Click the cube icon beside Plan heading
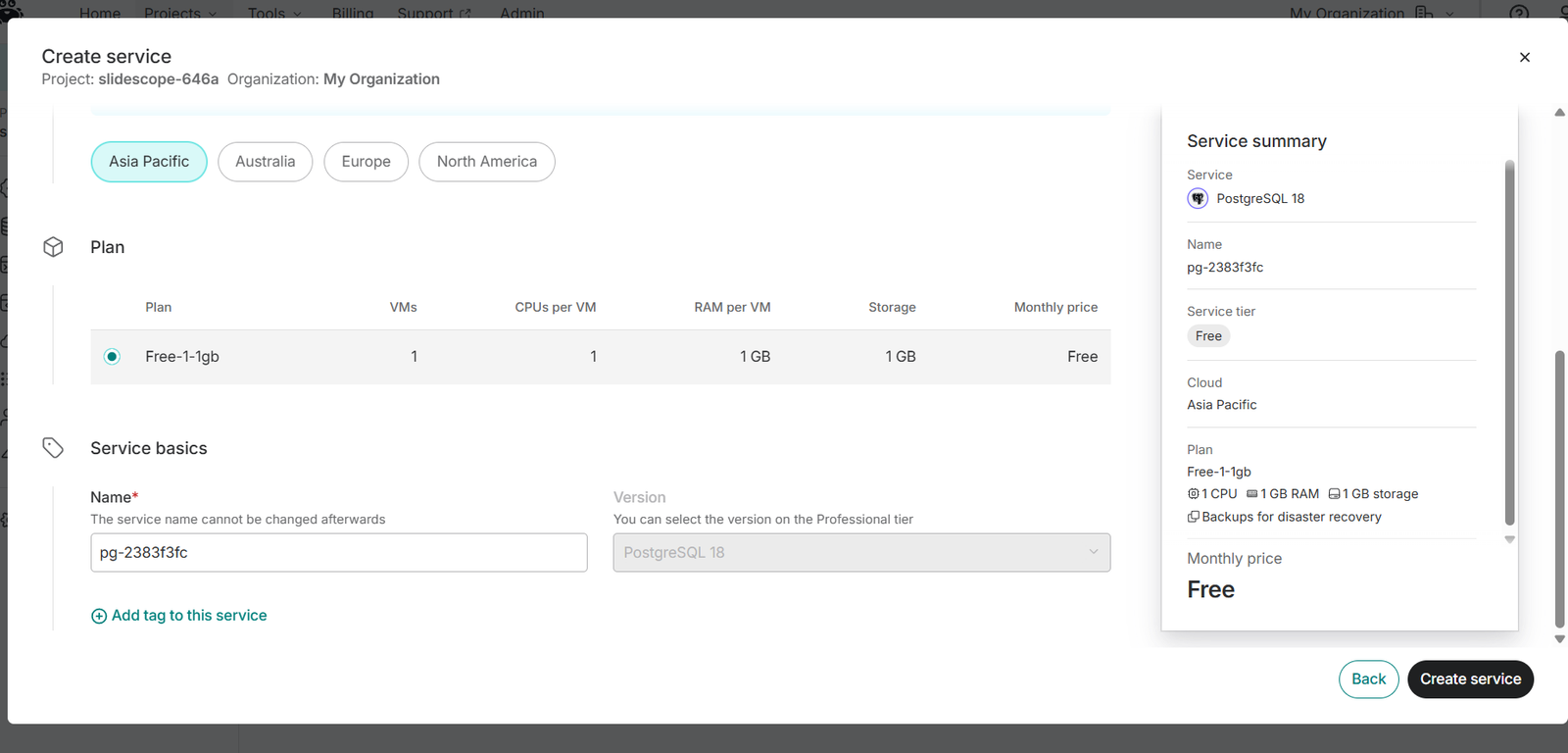The image size is (1568, 753). (x=53, y=247)
